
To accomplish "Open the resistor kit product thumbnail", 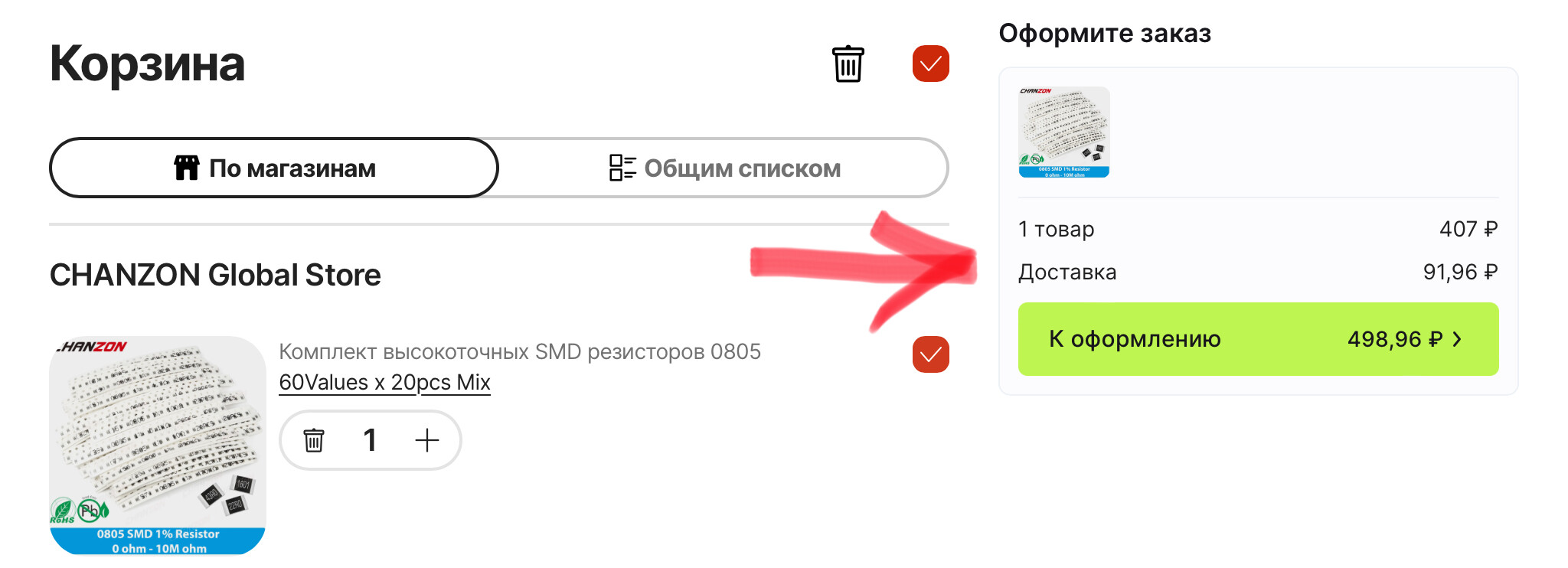I will coord(158,445).
